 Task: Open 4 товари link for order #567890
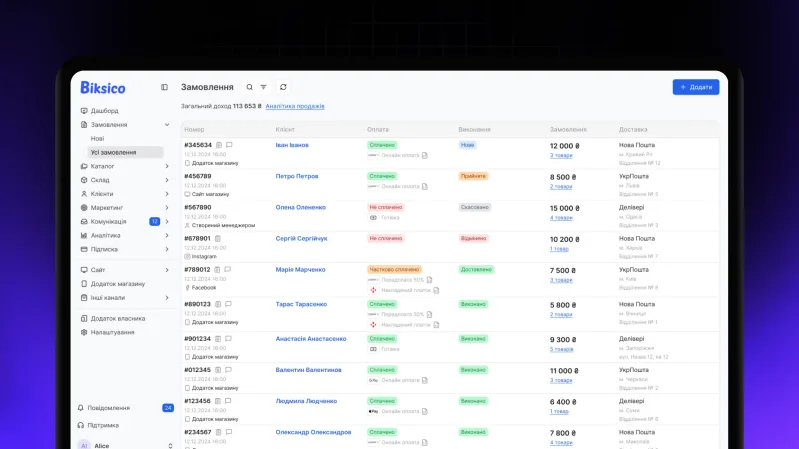point(561,218)
